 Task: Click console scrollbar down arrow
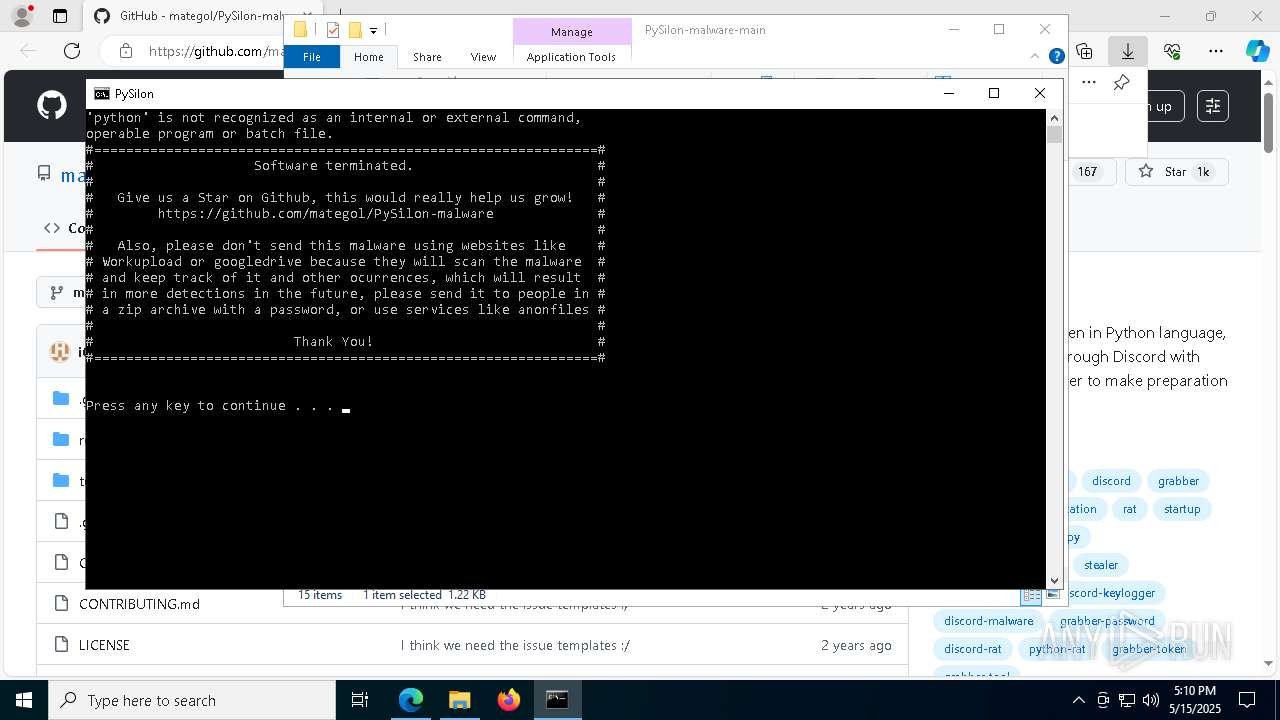tap(1054, 581)
